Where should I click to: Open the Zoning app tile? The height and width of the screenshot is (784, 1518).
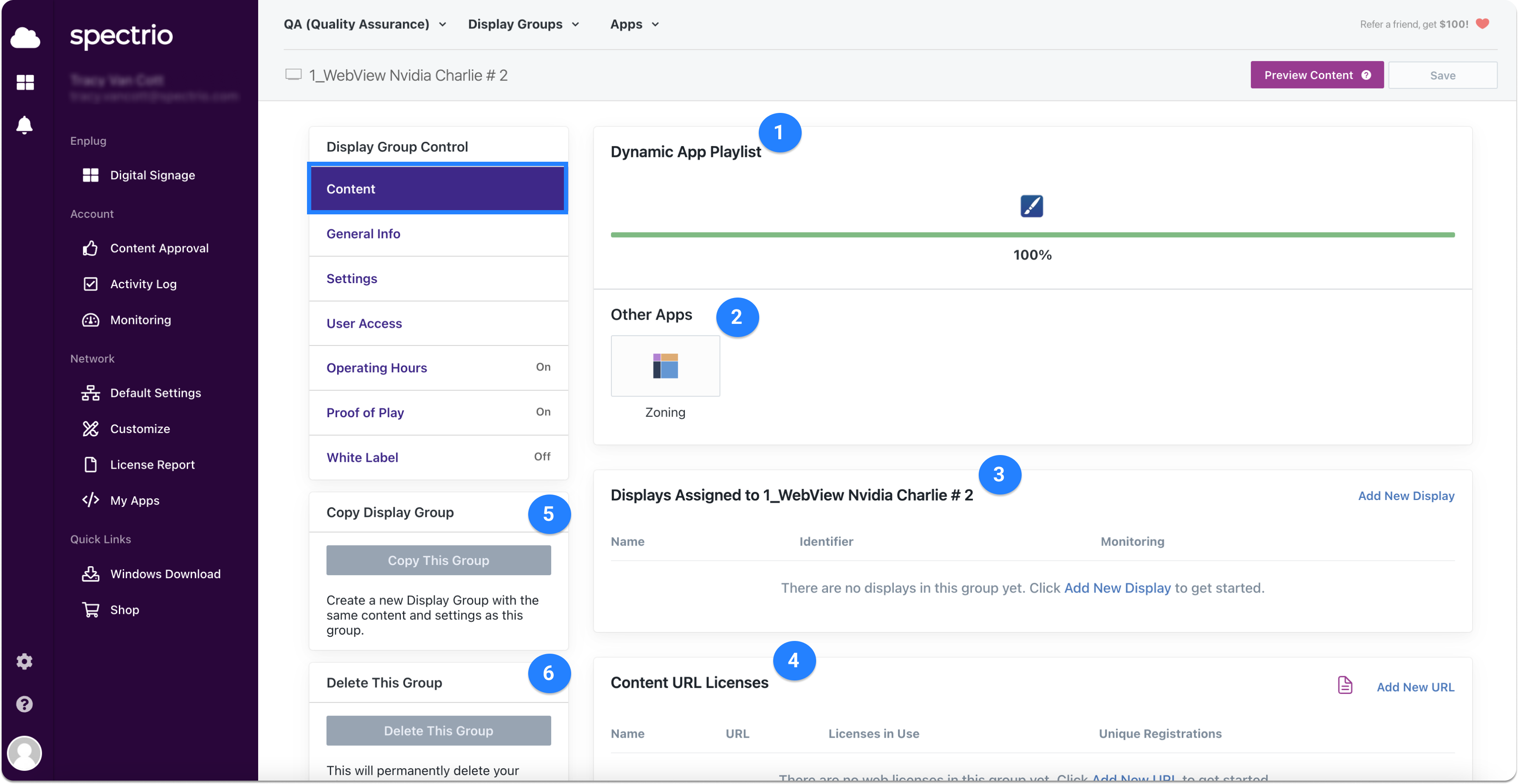(x=665, y=366)
